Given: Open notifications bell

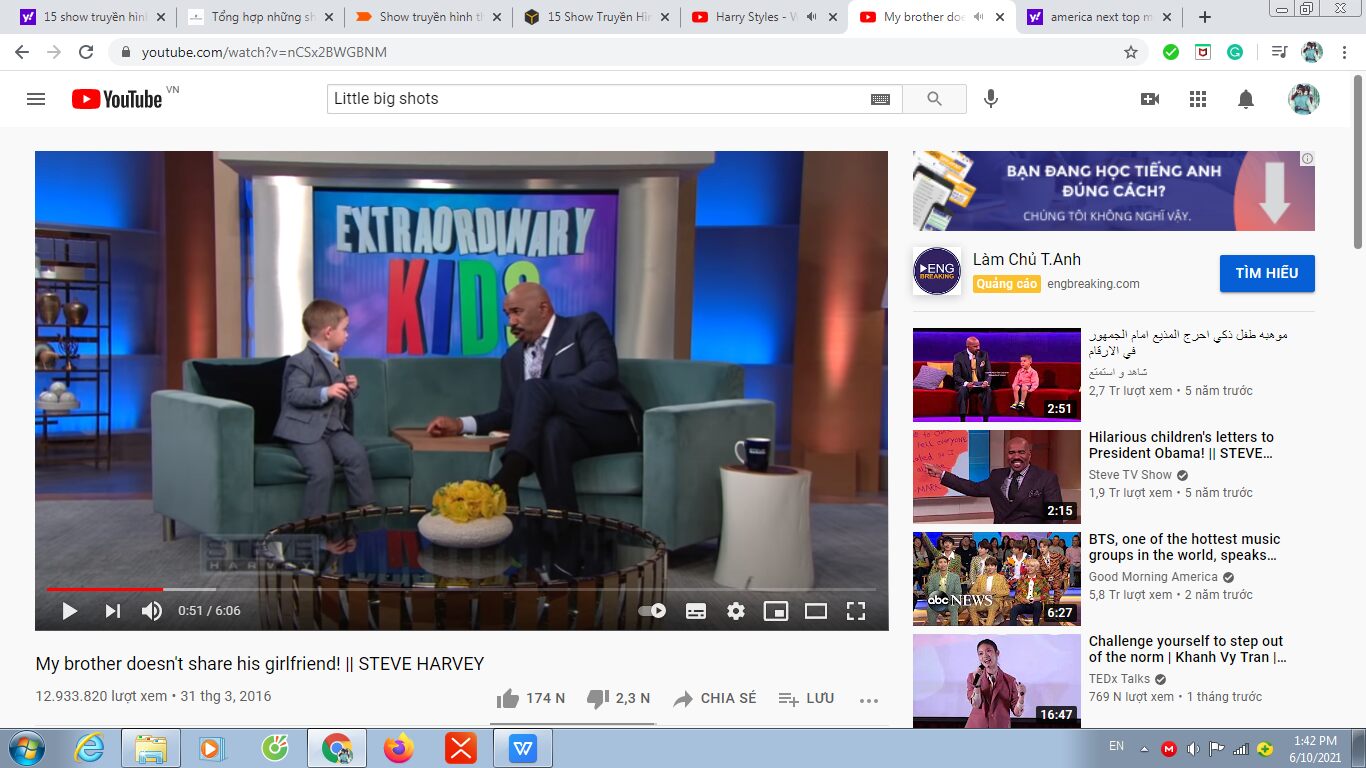Looking at the screenshot, I should [1246, 99].
